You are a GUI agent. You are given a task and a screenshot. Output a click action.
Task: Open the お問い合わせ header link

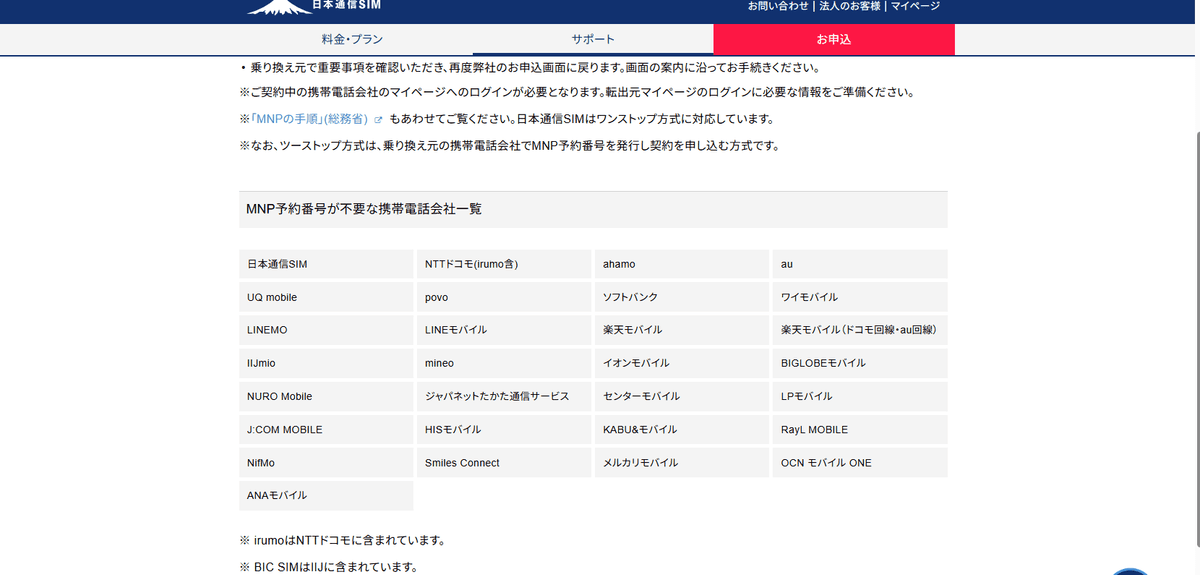coord(778,6)
